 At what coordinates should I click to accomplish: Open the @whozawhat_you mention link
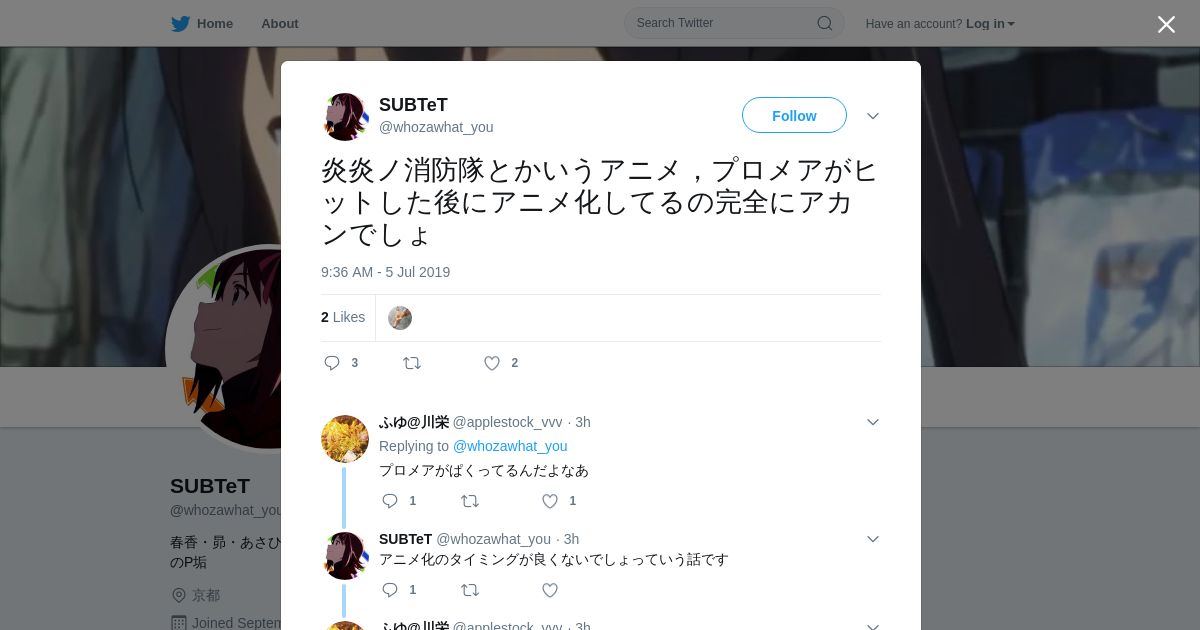click(510, 446)
